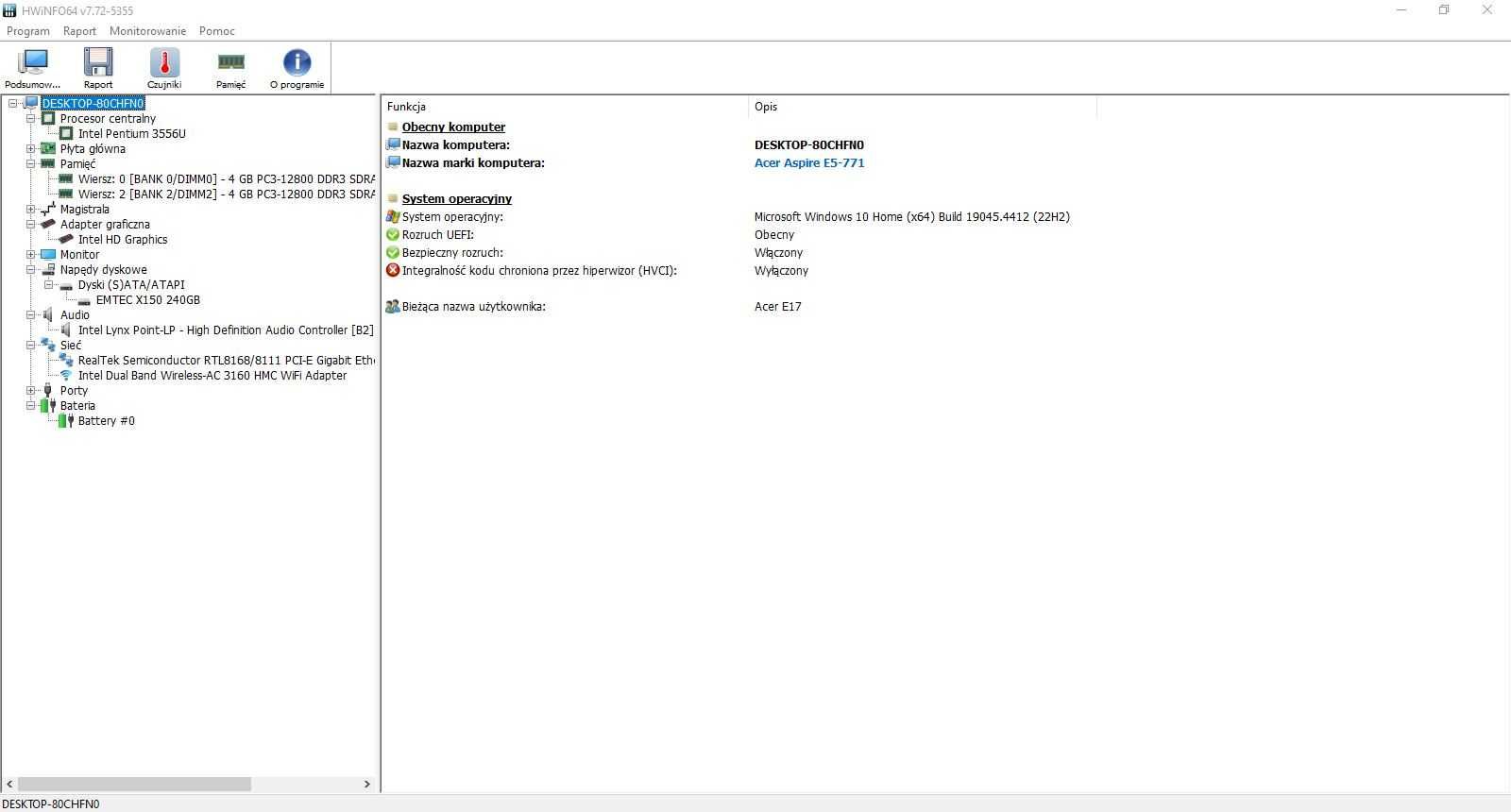Click the network icon beside Sieć node

(x=48, y=346)
